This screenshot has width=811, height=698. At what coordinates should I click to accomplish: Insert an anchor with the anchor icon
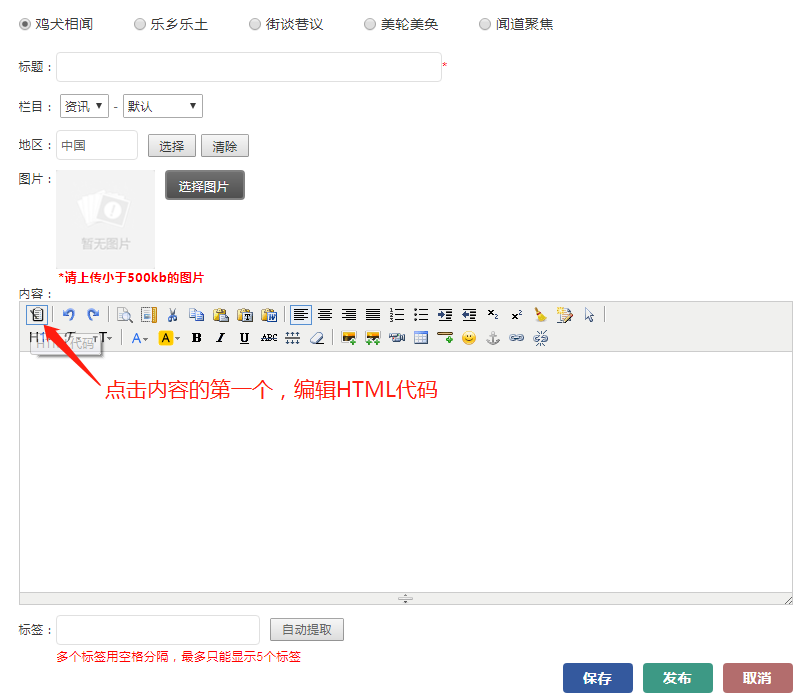(492, 338)
